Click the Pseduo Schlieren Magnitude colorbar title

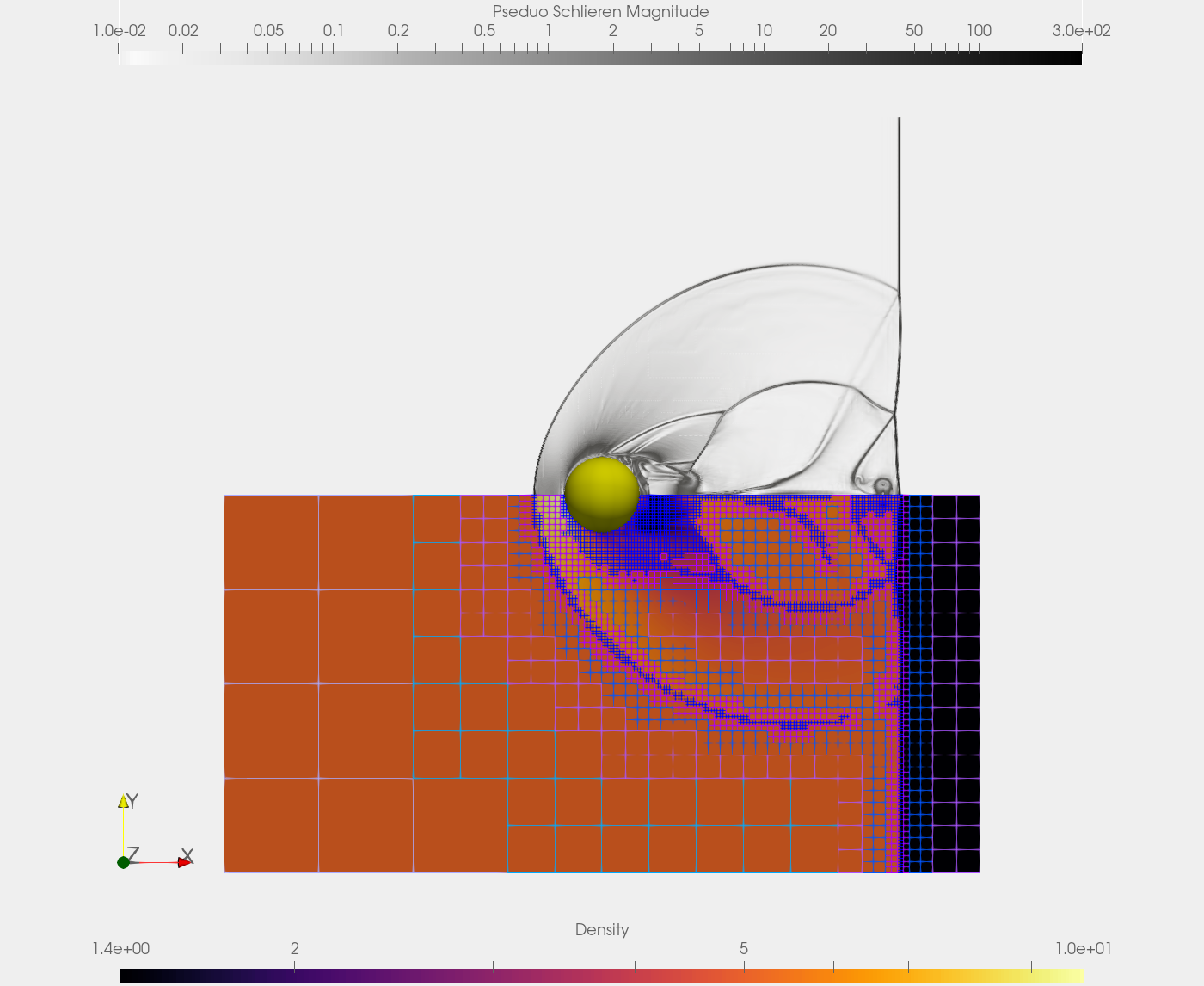click(599, 11)
